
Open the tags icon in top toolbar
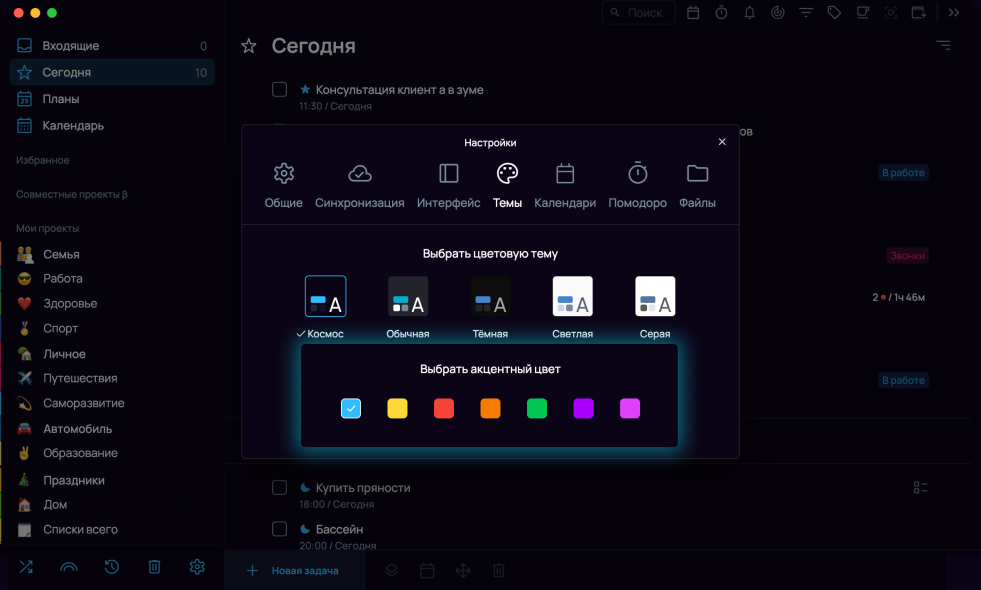833,13
